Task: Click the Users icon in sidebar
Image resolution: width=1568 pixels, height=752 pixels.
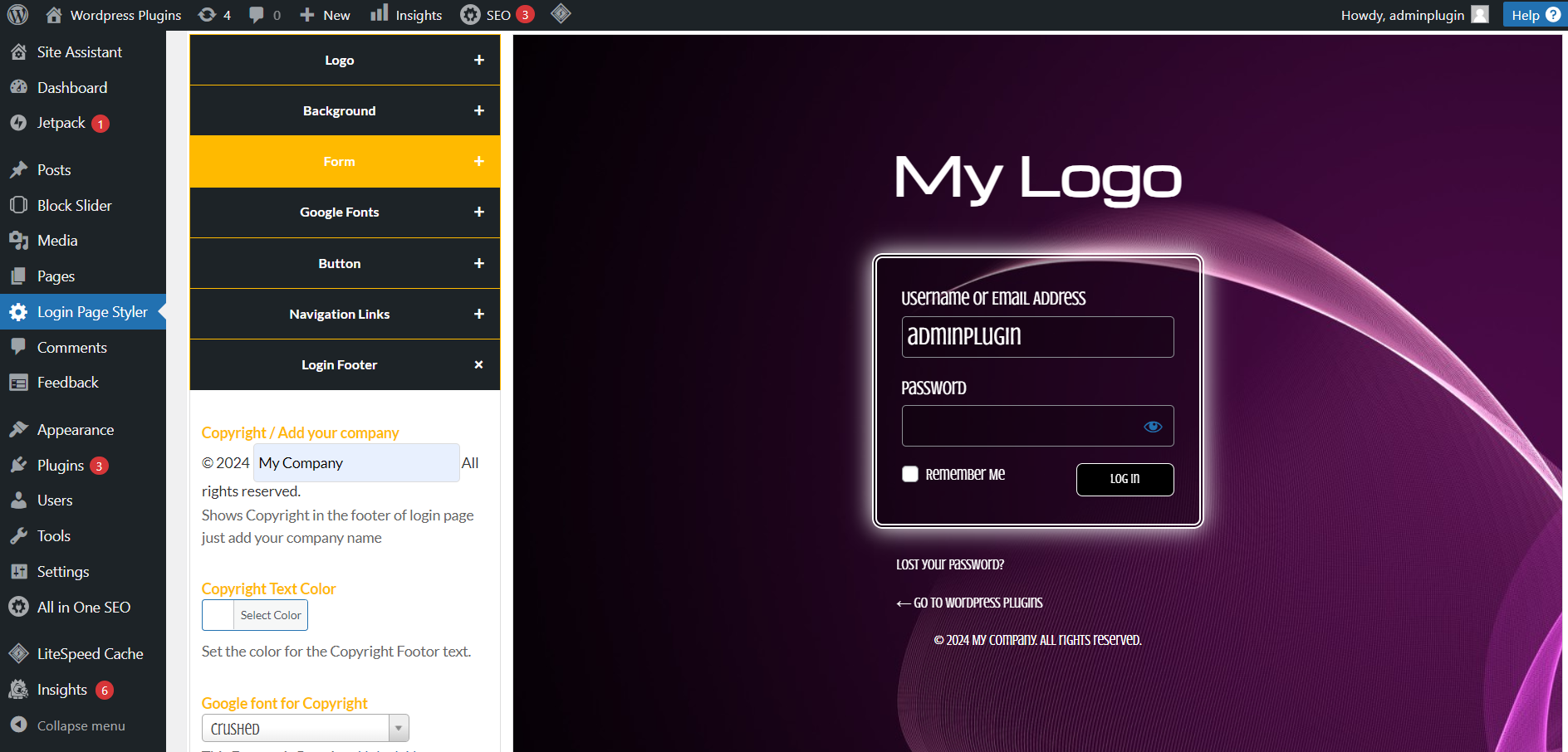Action: pos(18,501)
